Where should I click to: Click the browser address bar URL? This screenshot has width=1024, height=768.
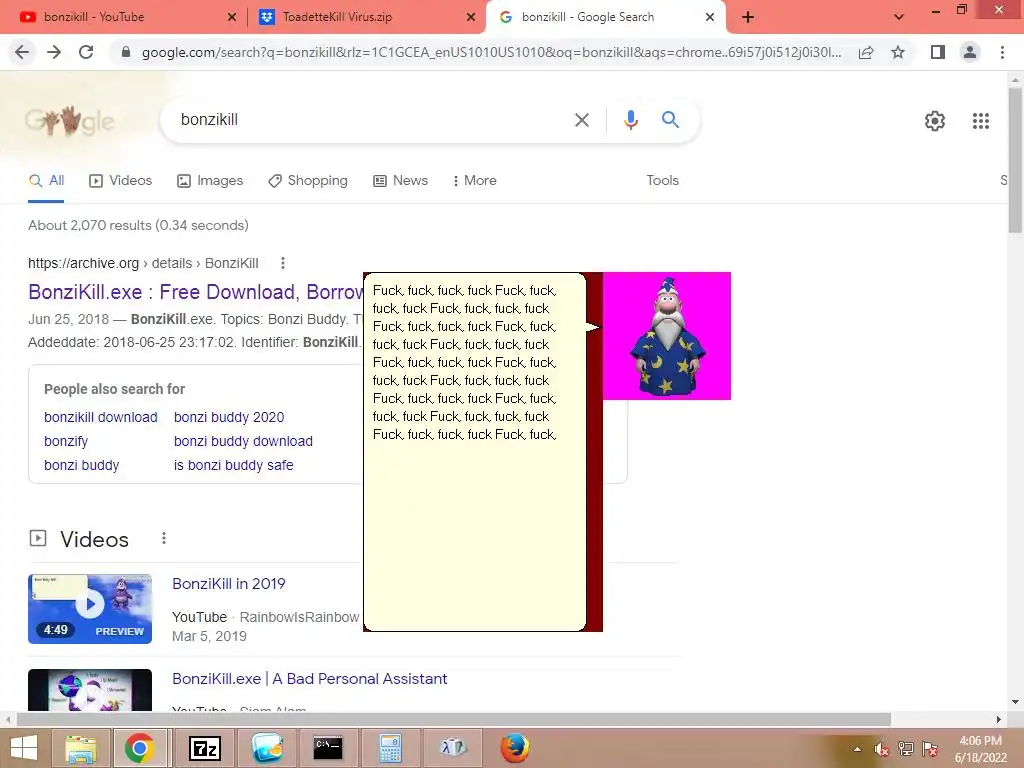[x=491, y=52]
